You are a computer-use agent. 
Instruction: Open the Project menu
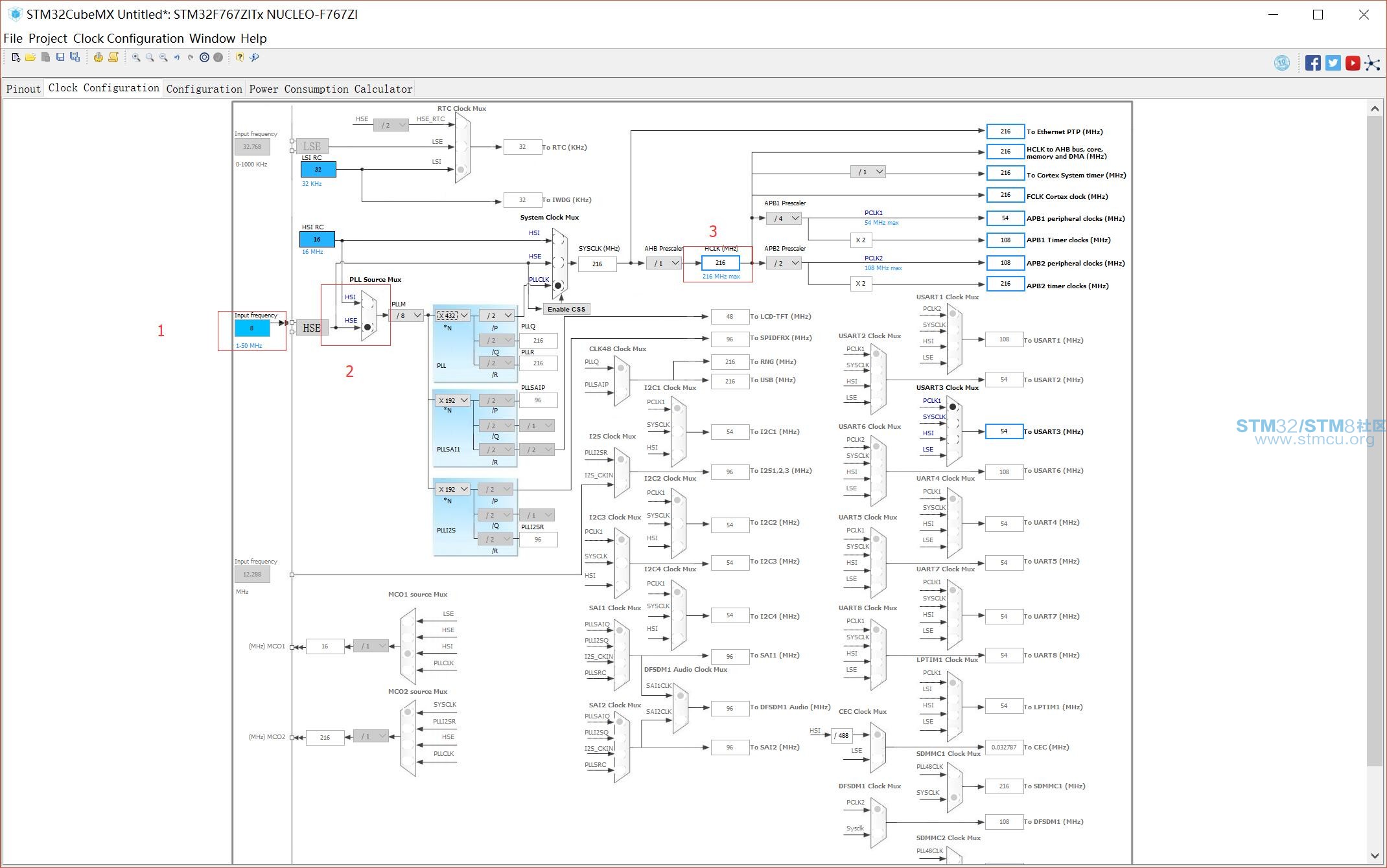click(x=48, y=38)
